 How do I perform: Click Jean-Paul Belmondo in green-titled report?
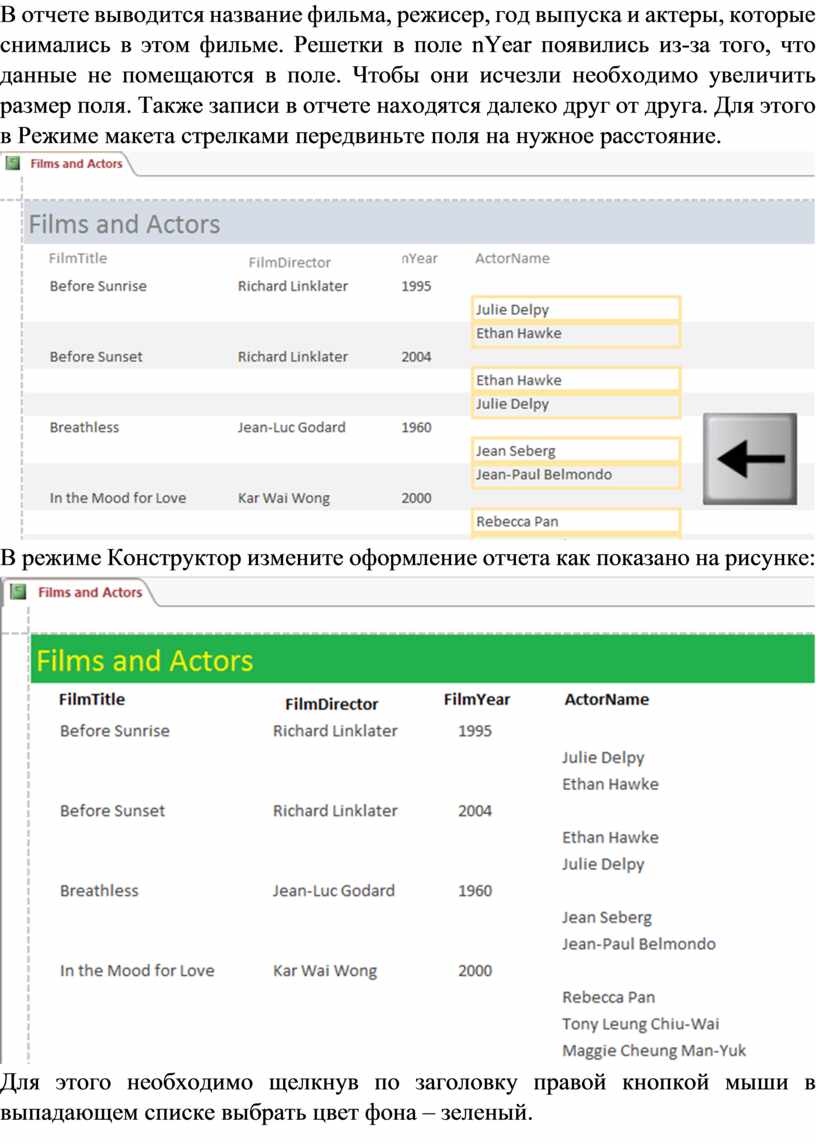coord(639,944)
